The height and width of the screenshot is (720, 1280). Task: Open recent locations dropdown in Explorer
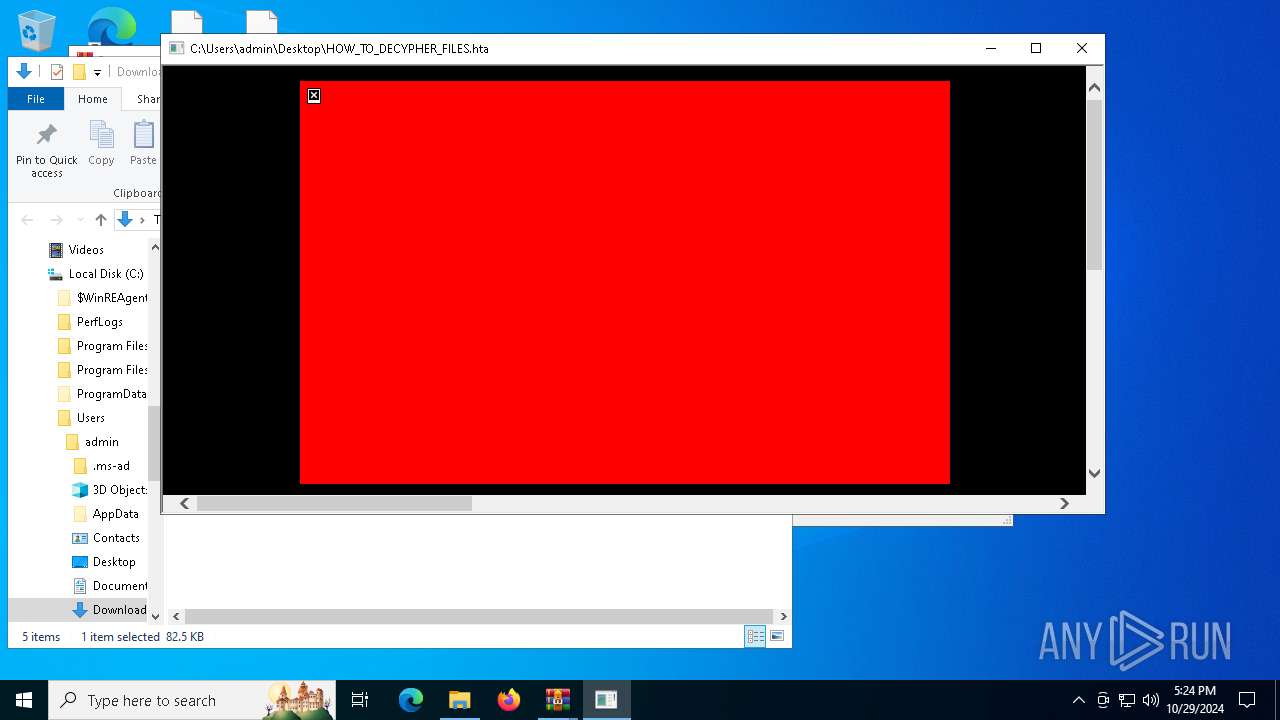[80, 220]
